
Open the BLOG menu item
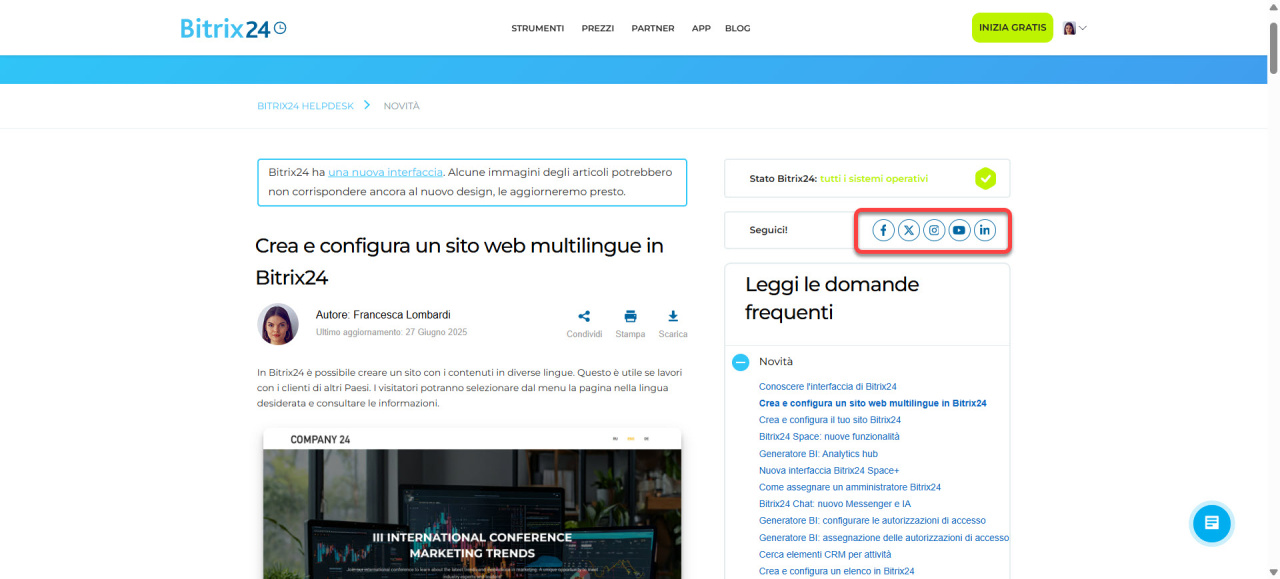click(x=737, y=28)
